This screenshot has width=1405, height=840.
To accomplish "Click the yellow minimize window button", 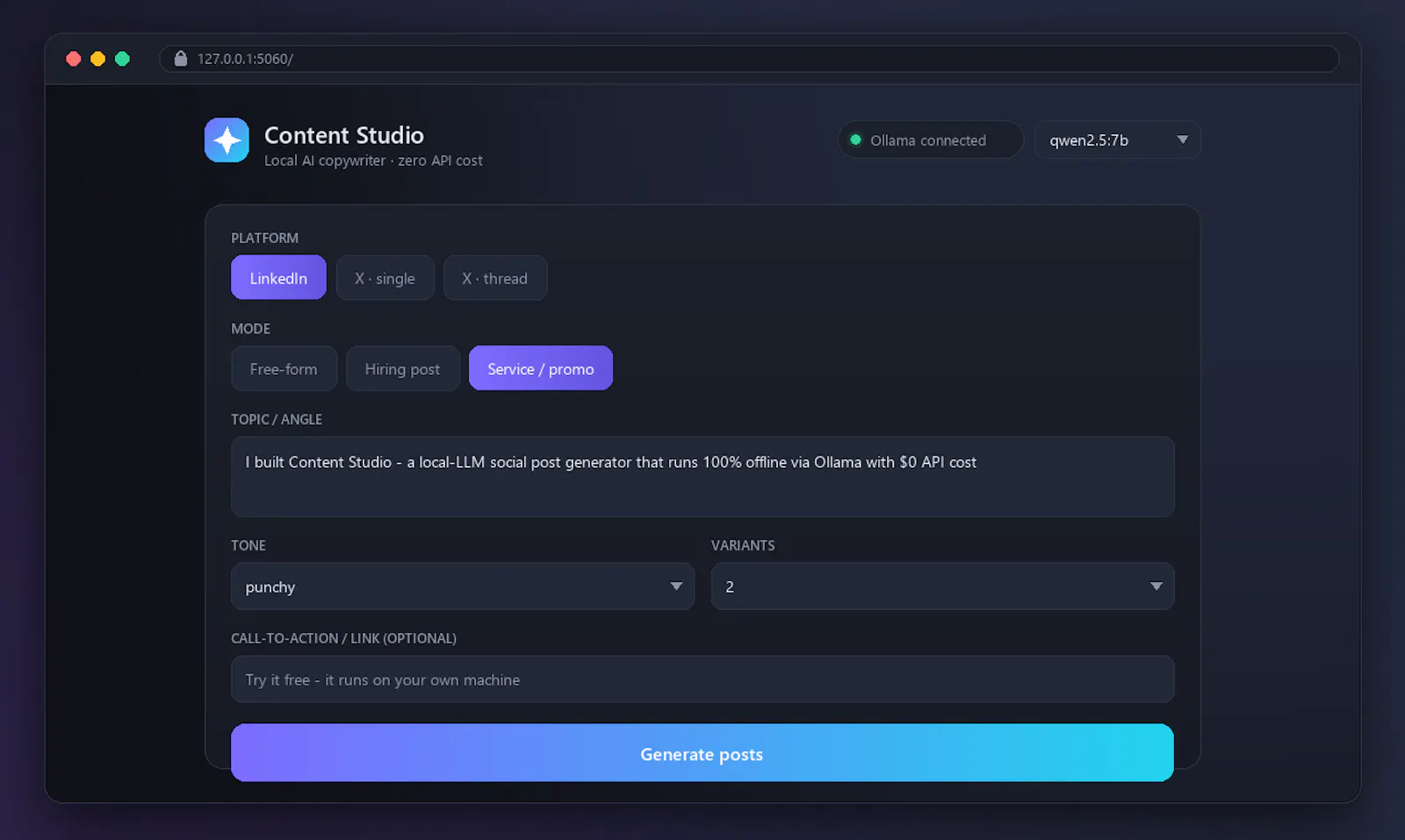I will 98,59.
